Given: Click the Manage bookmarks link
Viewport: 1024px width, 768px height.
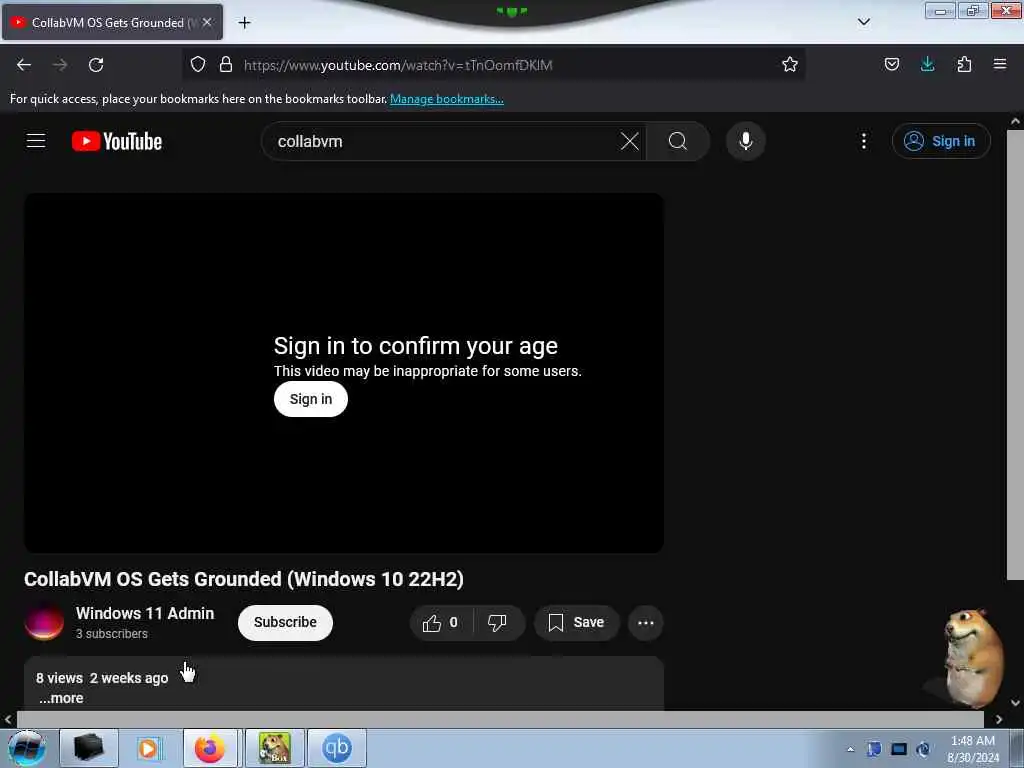Looking at the screenshot, I should coord(447,99).
